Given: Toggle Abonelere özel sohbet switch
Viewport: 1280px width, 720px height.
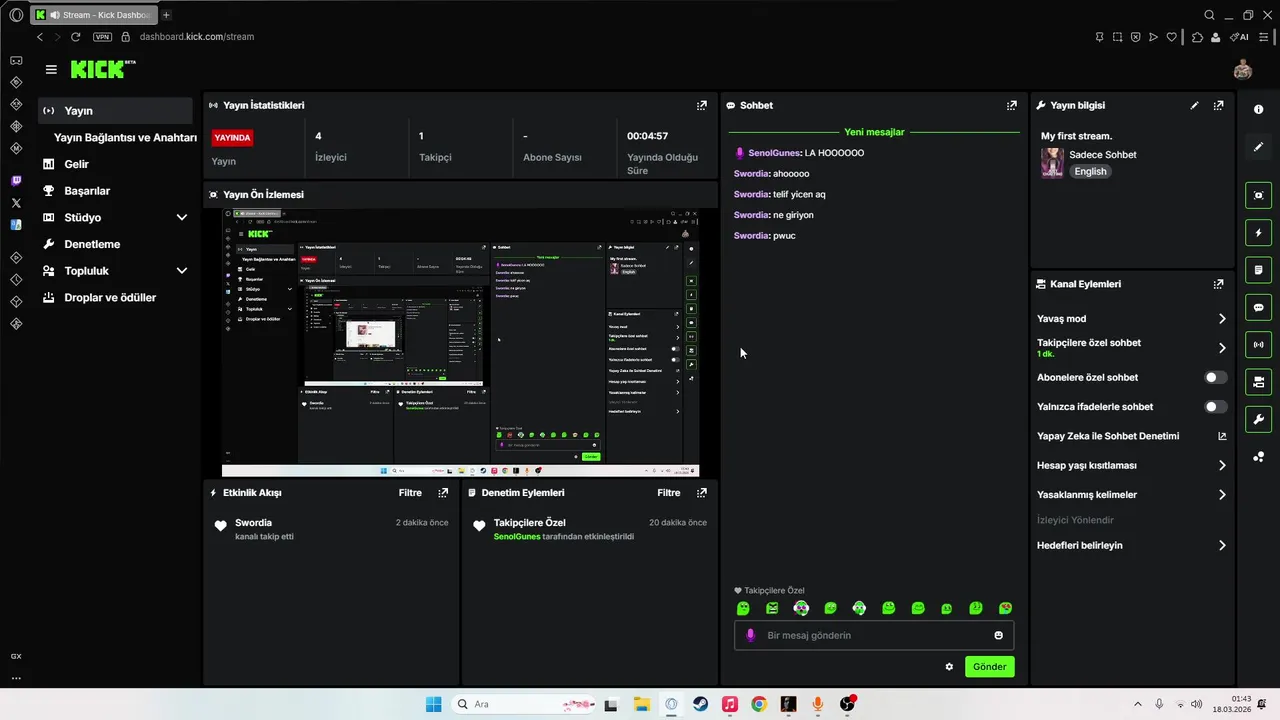Looking at the screenshot, I should coord(1215,377).
